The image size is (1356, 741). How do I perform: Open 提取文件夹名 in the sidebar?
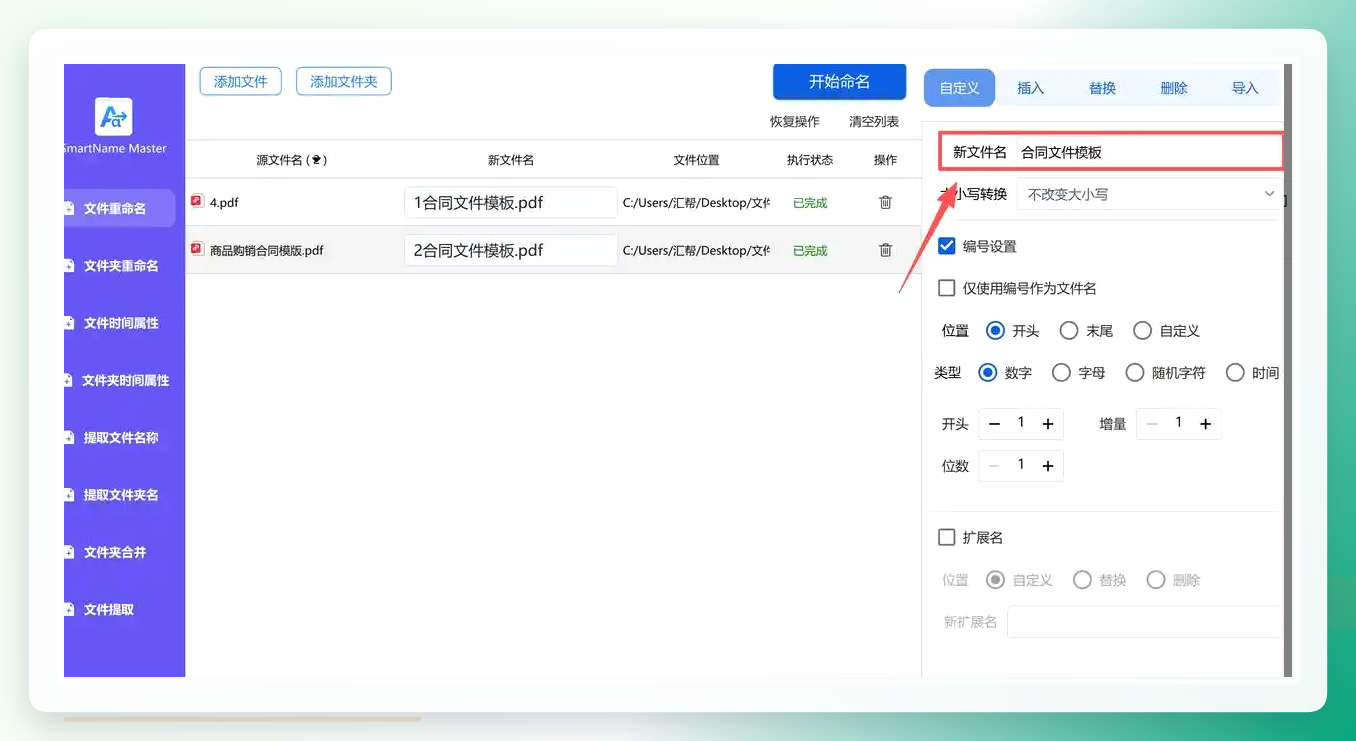click(121, 495)
